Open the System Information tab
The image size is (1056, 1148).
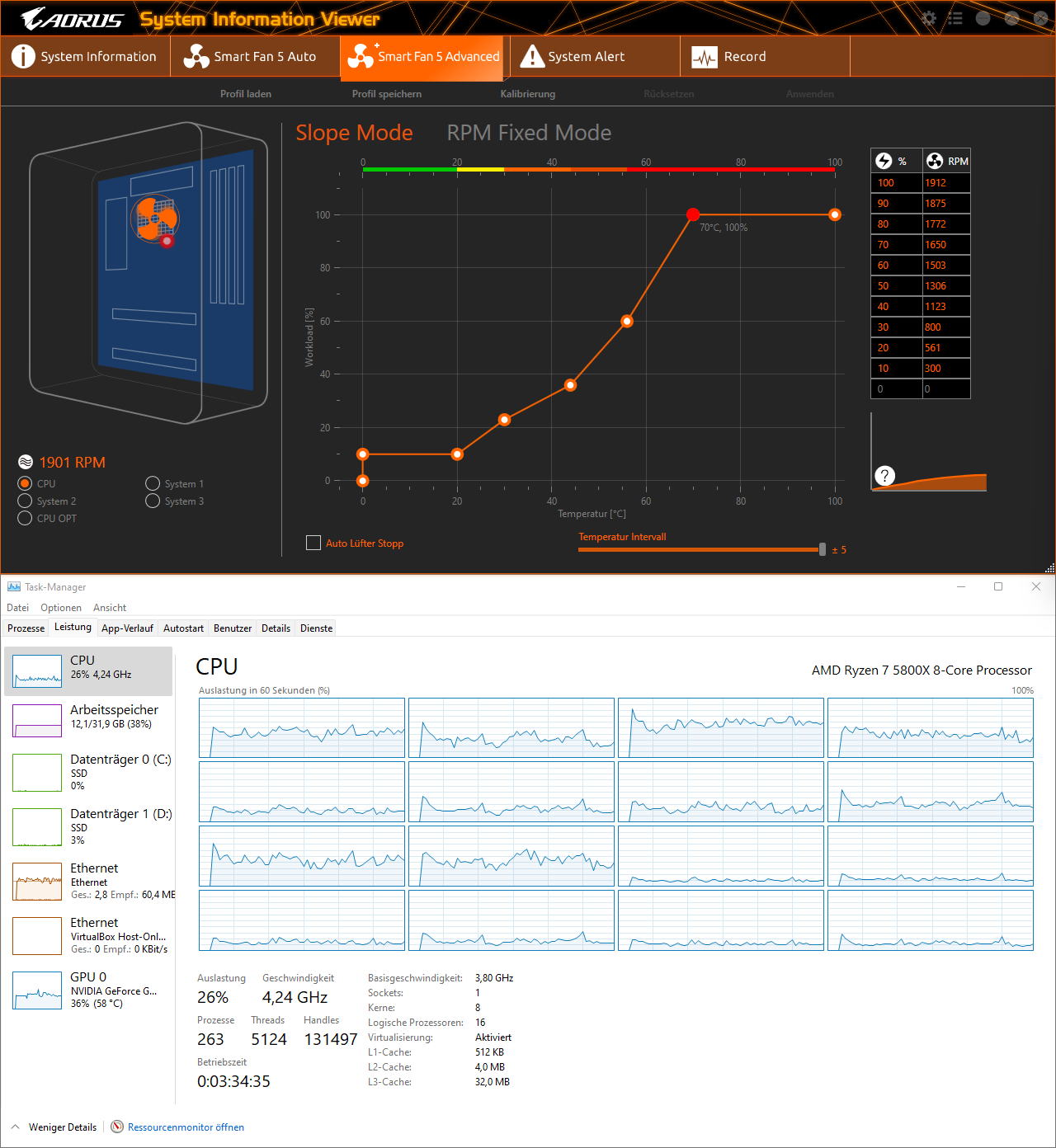pos(86,56)
